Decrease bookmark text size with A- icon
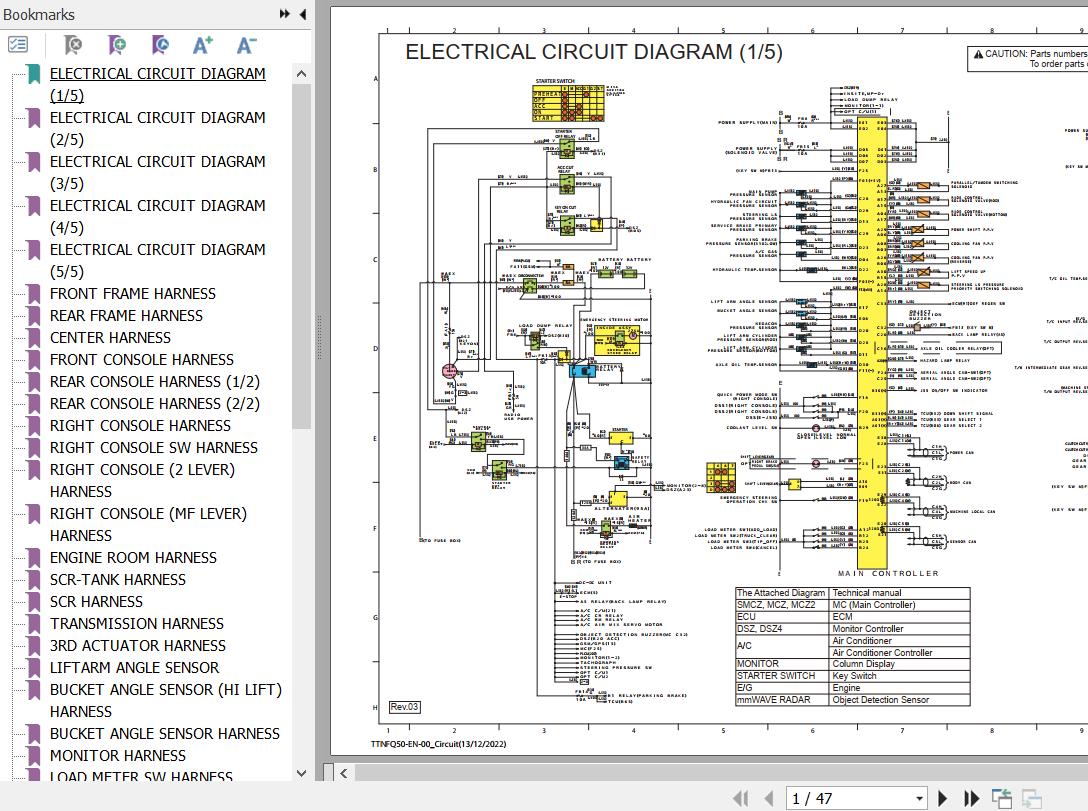The width and height of the screenshot is (1088, 811). [x=246, y=45]
